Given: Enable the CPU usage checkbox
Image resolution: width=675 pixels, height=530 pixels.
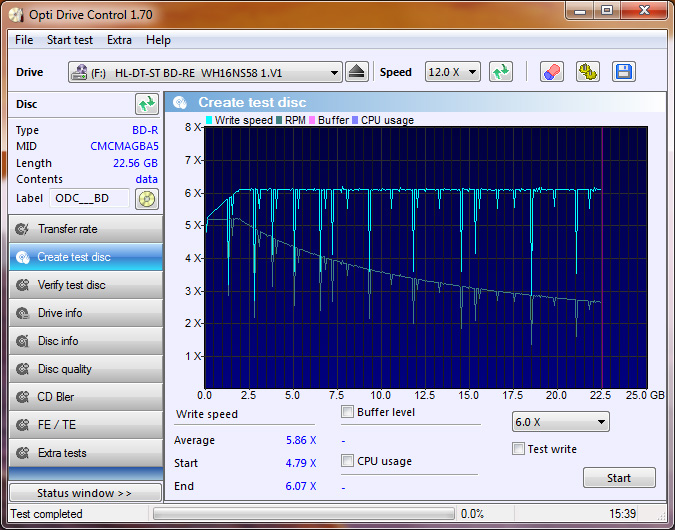Looking at the screenshot, I should [x=348, y=461].
